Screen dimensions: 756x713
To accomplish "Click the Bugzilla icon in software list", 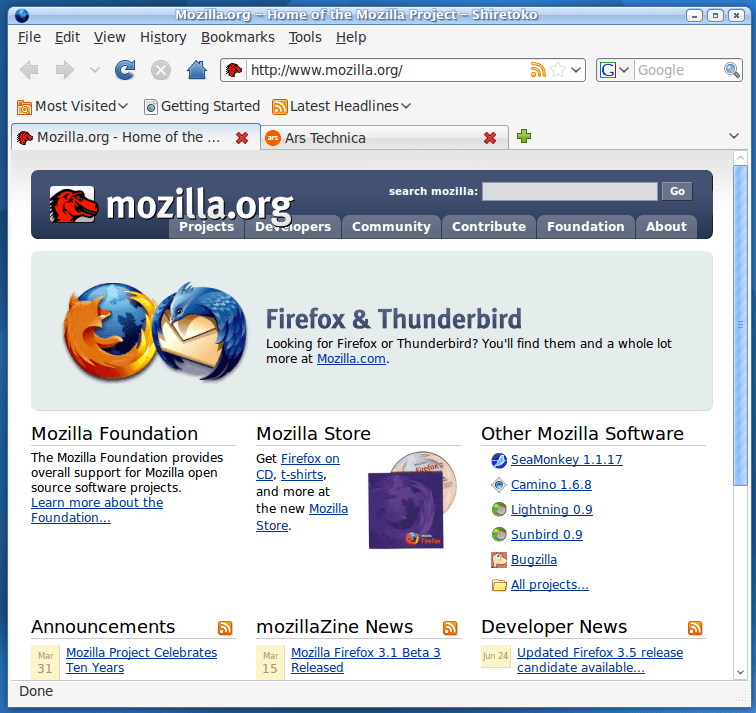I will pos(499,560).
